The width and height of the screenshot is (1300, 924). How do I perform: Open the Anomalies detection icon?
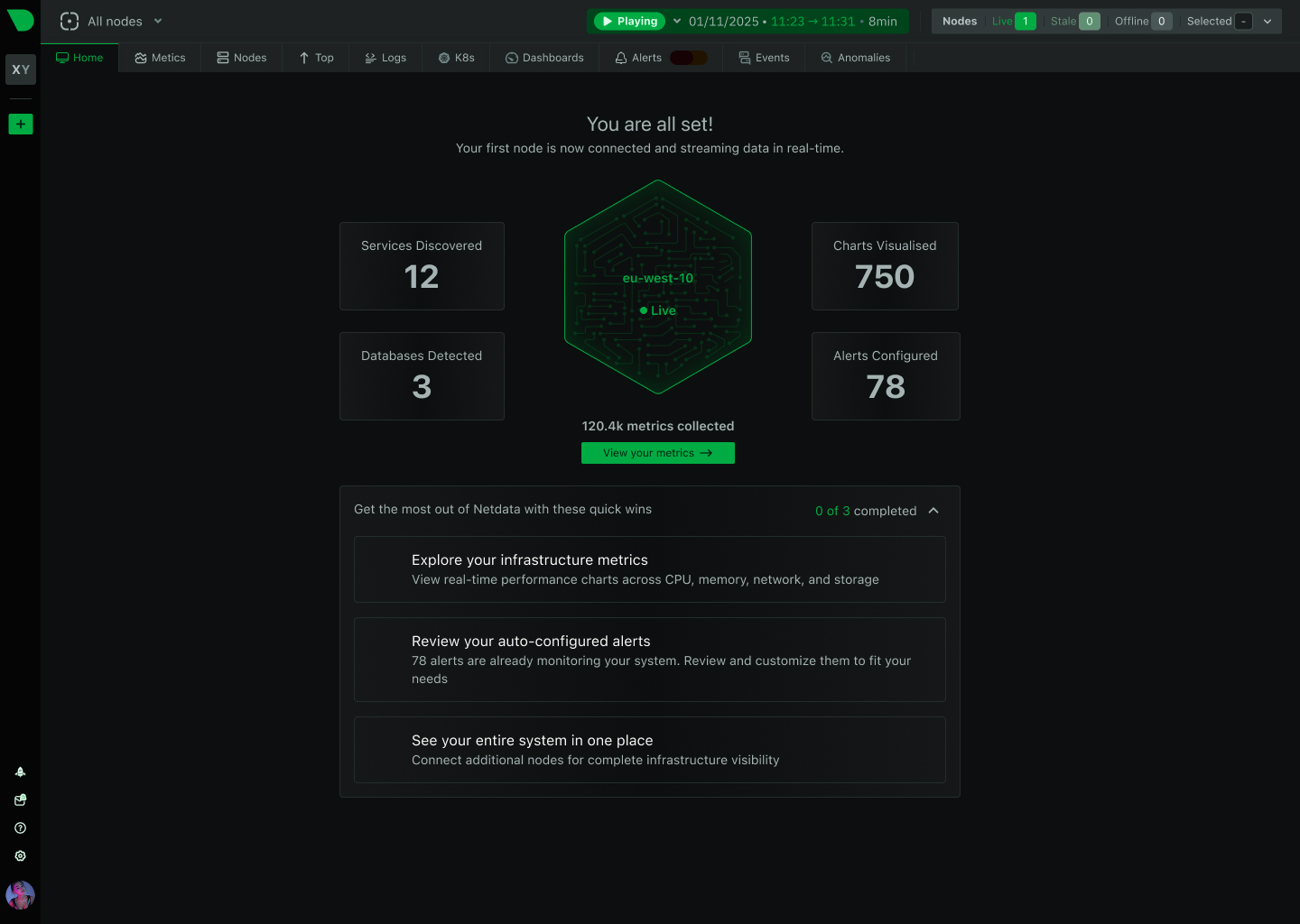825,57
